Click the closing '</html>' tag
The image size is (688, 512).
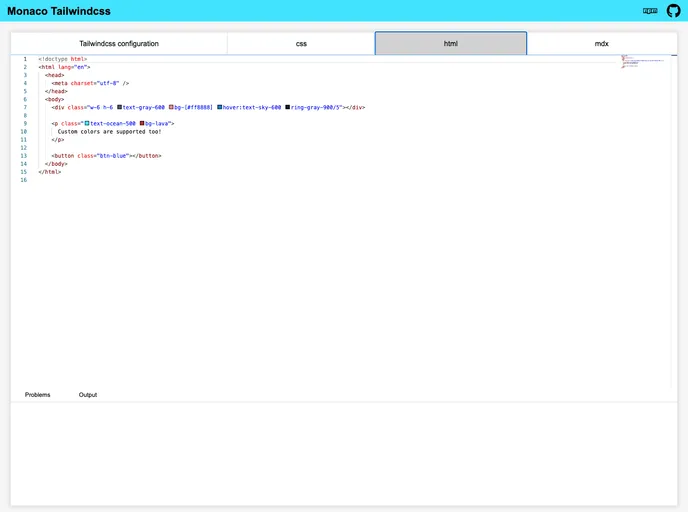[x=50, y=172]
